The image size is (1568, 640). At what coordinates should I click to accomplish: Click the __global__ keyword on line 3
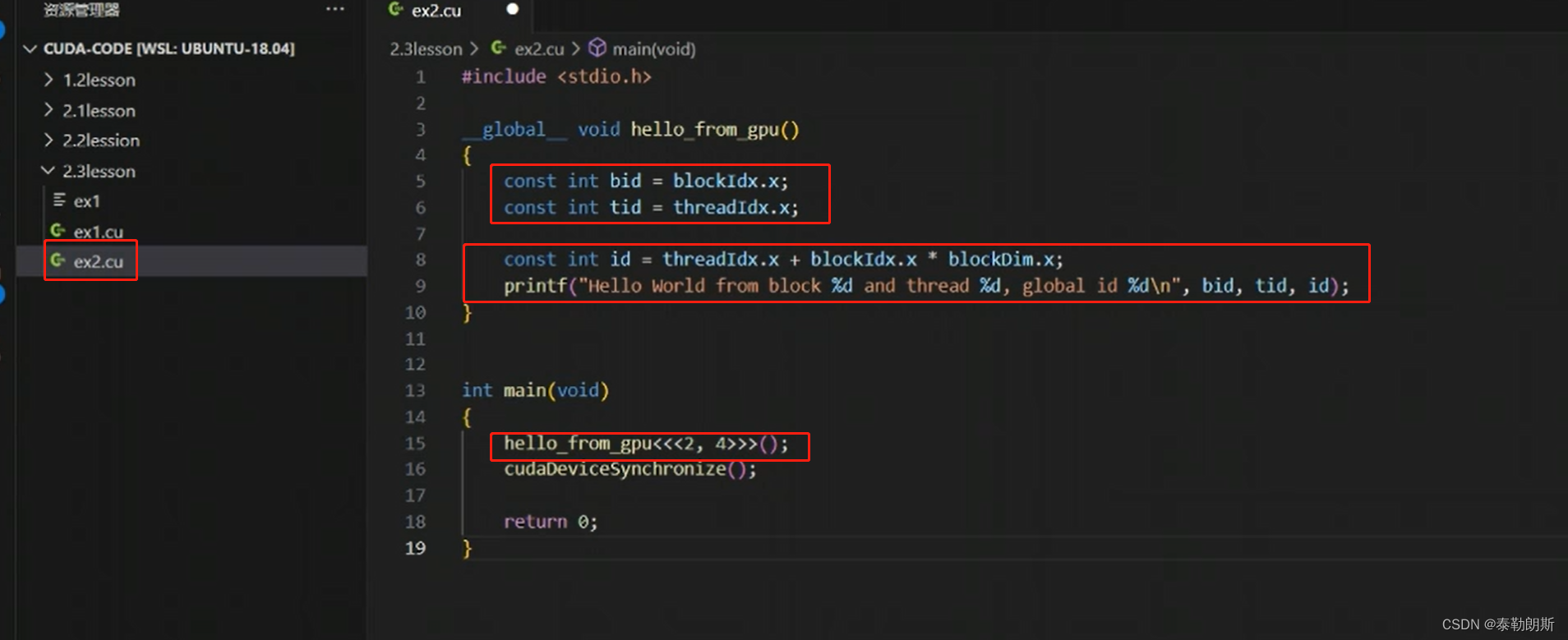coord(514,130)
